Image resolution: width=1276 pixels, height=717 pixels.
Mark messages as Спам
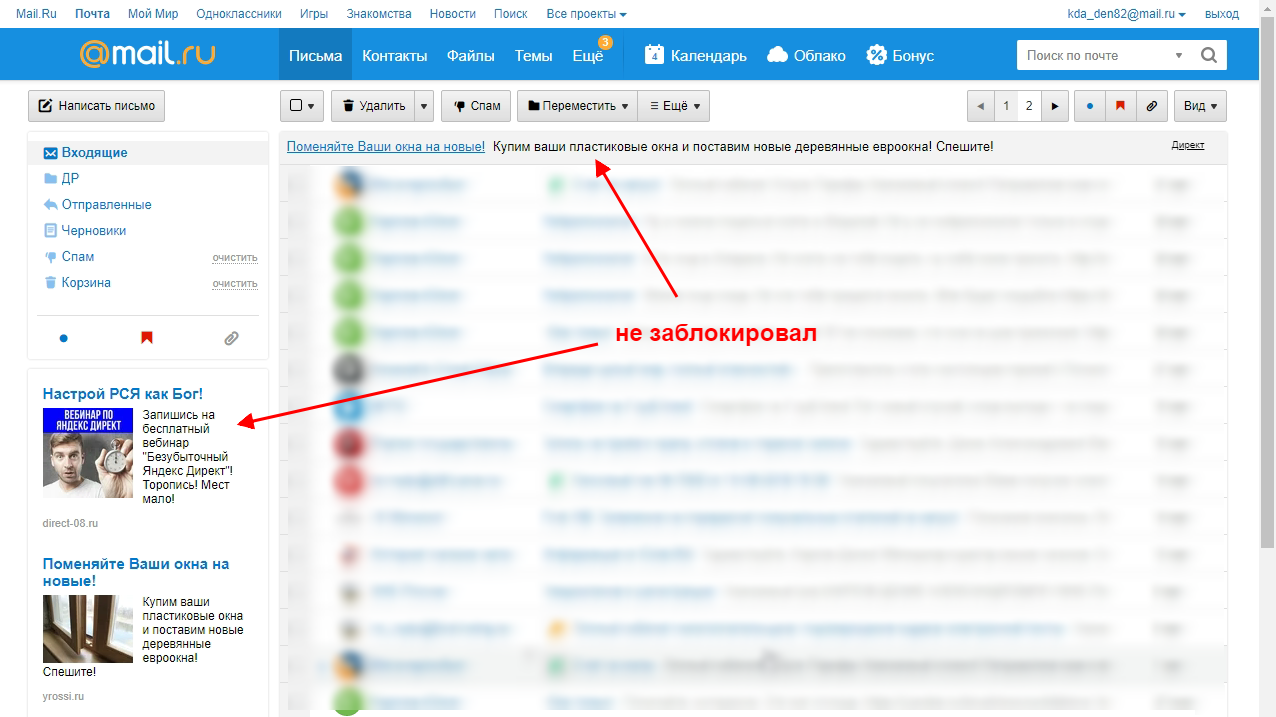click(x=476, y=106)
